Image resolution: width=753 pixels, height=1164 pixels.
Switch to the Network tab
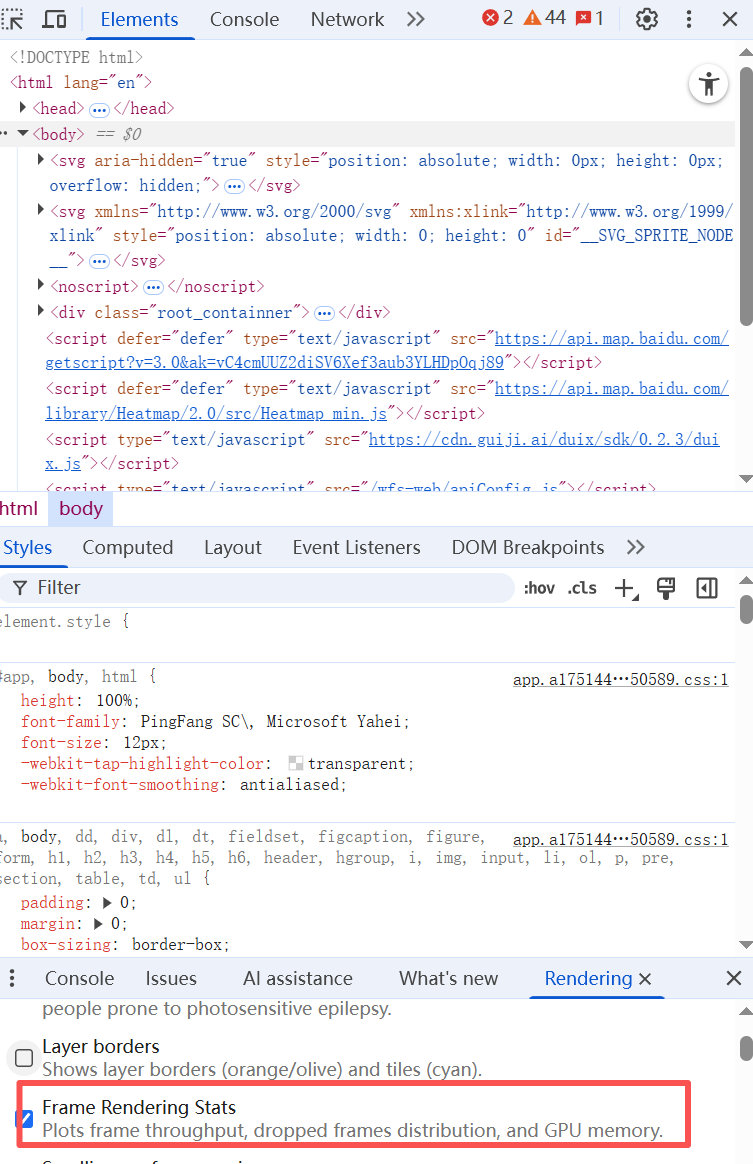coord(347,19)
